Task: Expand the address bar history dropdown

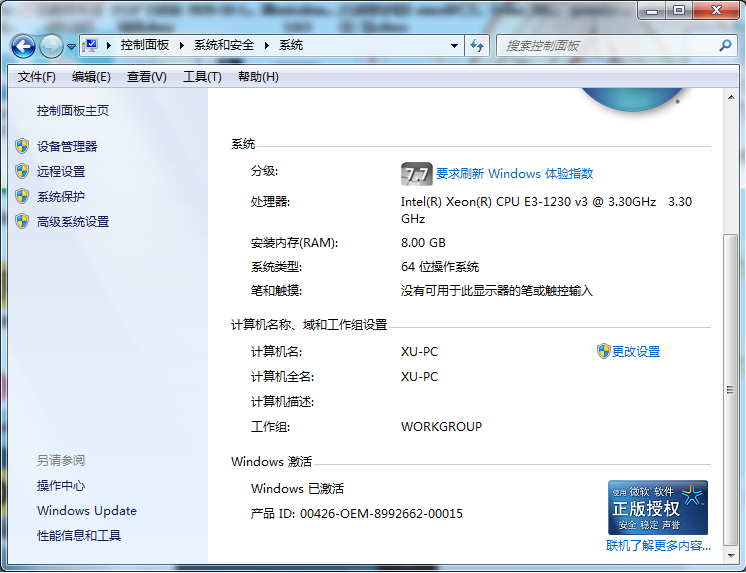Action: click(x=454, y=46)
